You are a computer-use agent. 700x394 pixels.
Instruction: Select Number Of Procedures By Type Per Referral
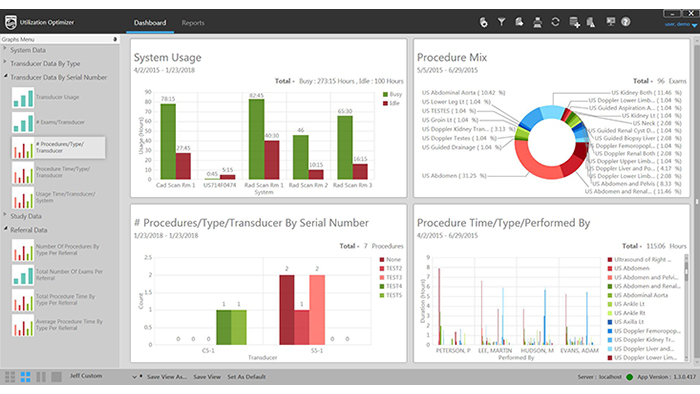pyautogui.click(x=57, y=250)
